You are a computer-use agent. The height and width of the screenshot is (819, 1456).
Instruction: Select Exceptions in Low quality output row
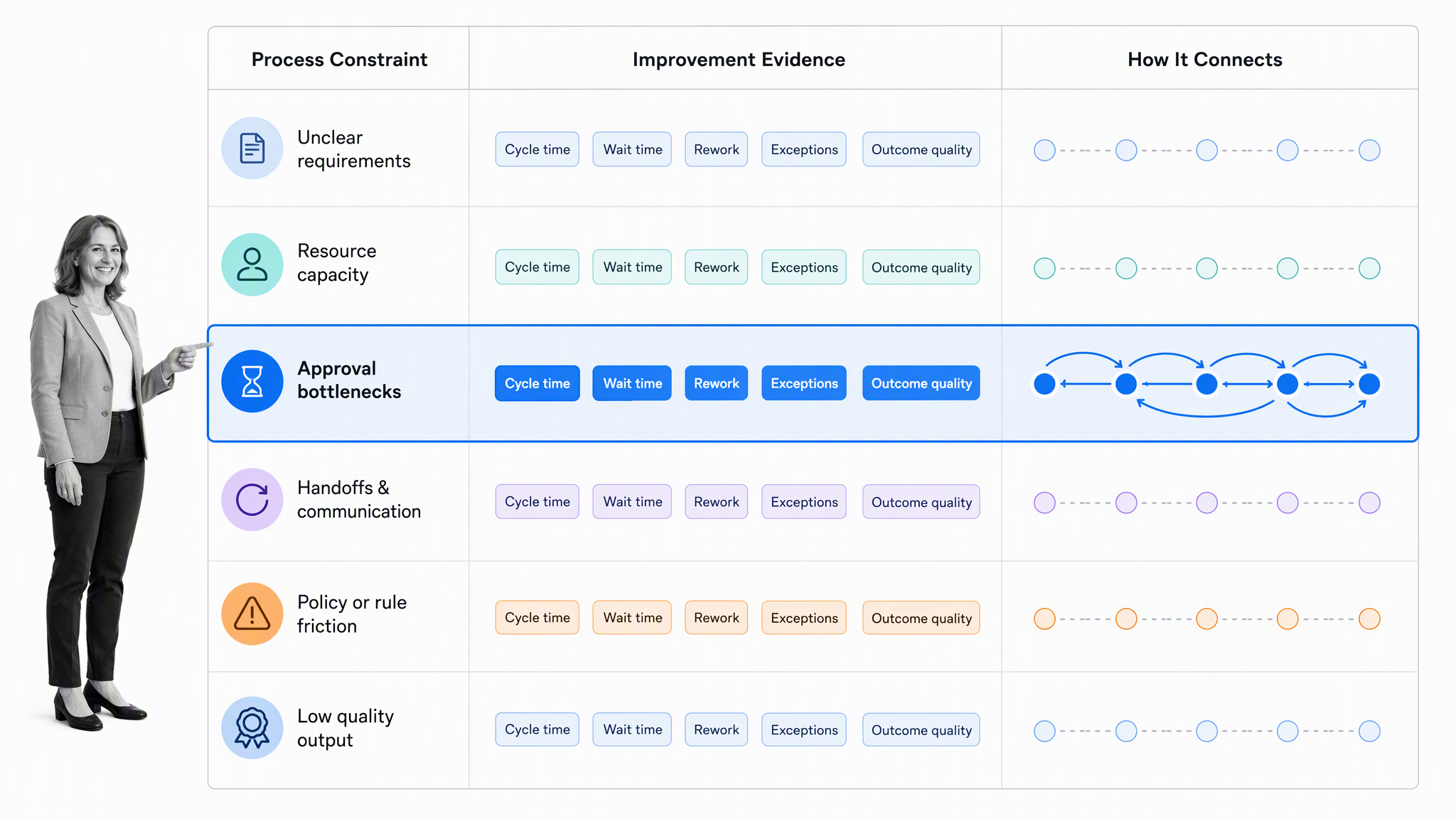[x=804, y=729]
